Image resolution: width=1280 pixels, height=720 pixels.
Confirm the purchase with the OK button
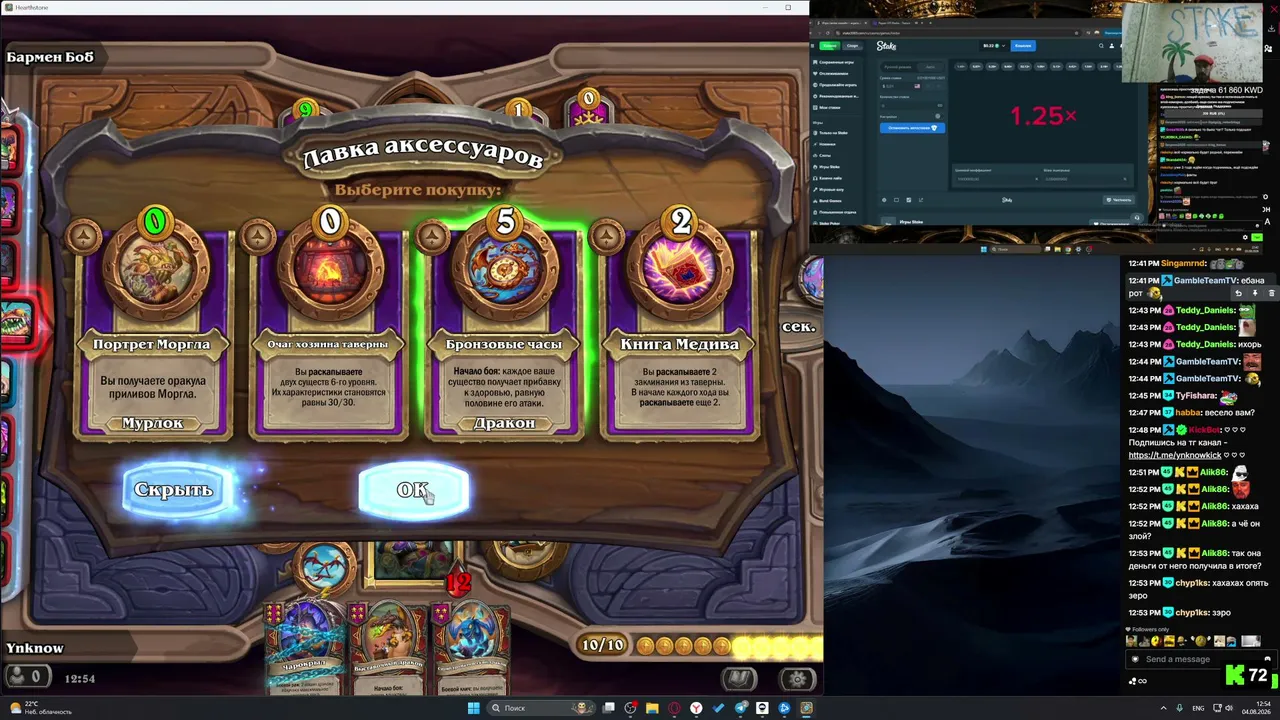[x=414, y=490]
